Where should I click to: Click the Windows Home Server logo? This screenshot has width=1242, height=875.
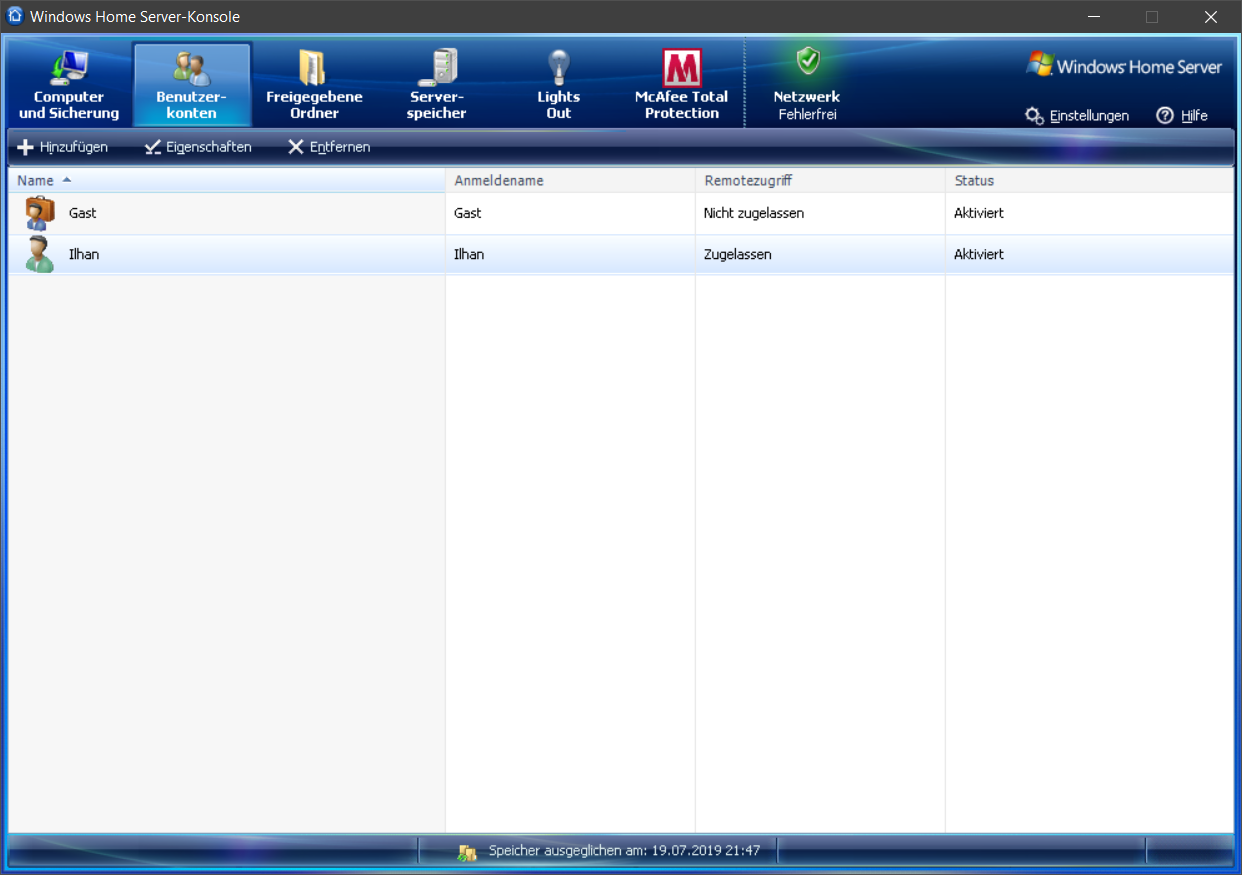click(x=1124, y=66)
